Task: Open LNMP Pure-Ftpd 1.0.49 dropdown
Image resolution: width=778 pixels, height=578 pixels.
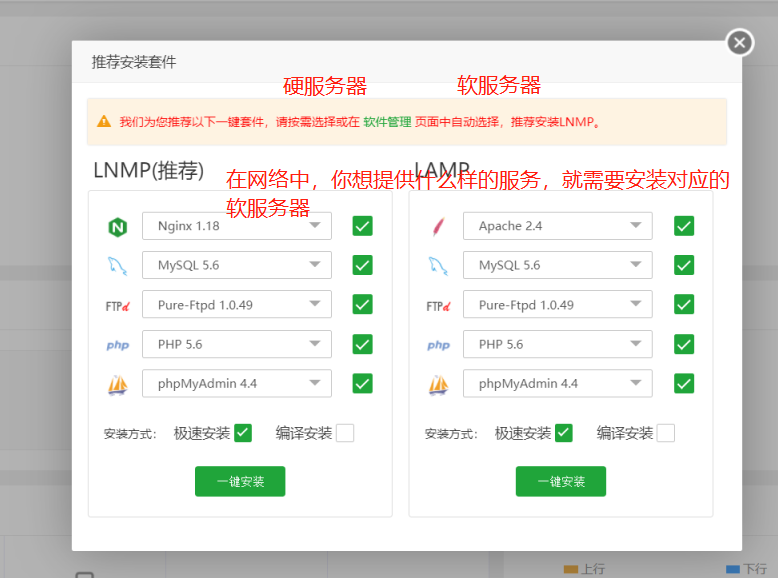Action: pyautogui.click(x=237, y=304)
